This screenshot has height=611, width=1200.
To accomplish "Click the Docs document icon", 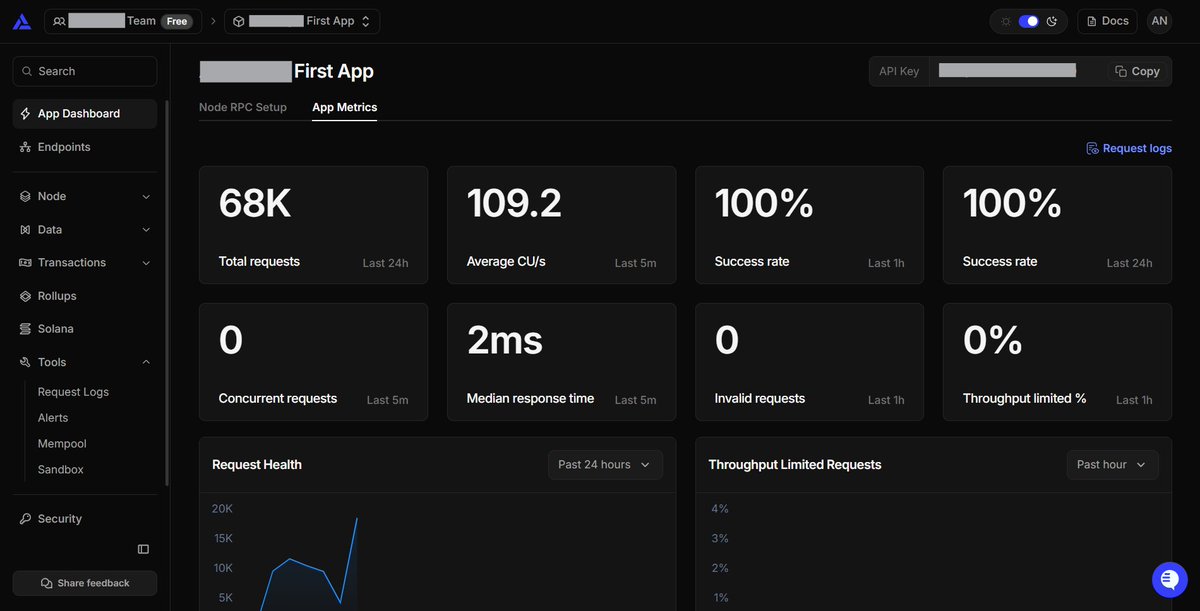I will (x=1091, y=21).
